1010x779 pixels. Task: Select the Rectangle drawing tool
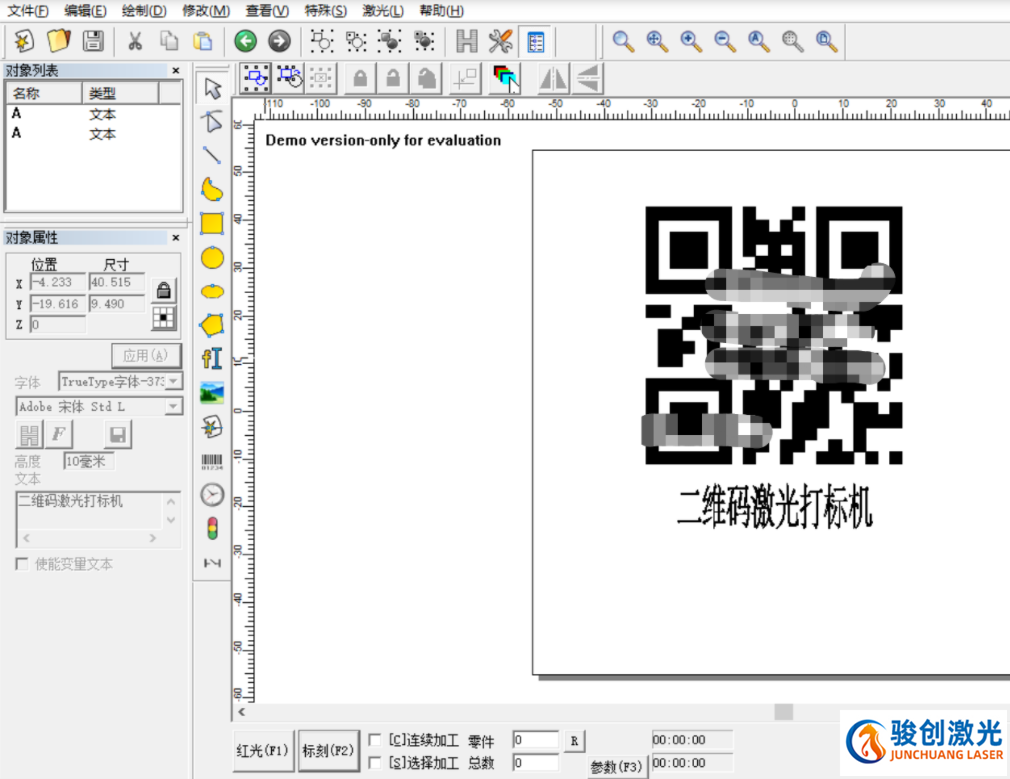(211, 224)
